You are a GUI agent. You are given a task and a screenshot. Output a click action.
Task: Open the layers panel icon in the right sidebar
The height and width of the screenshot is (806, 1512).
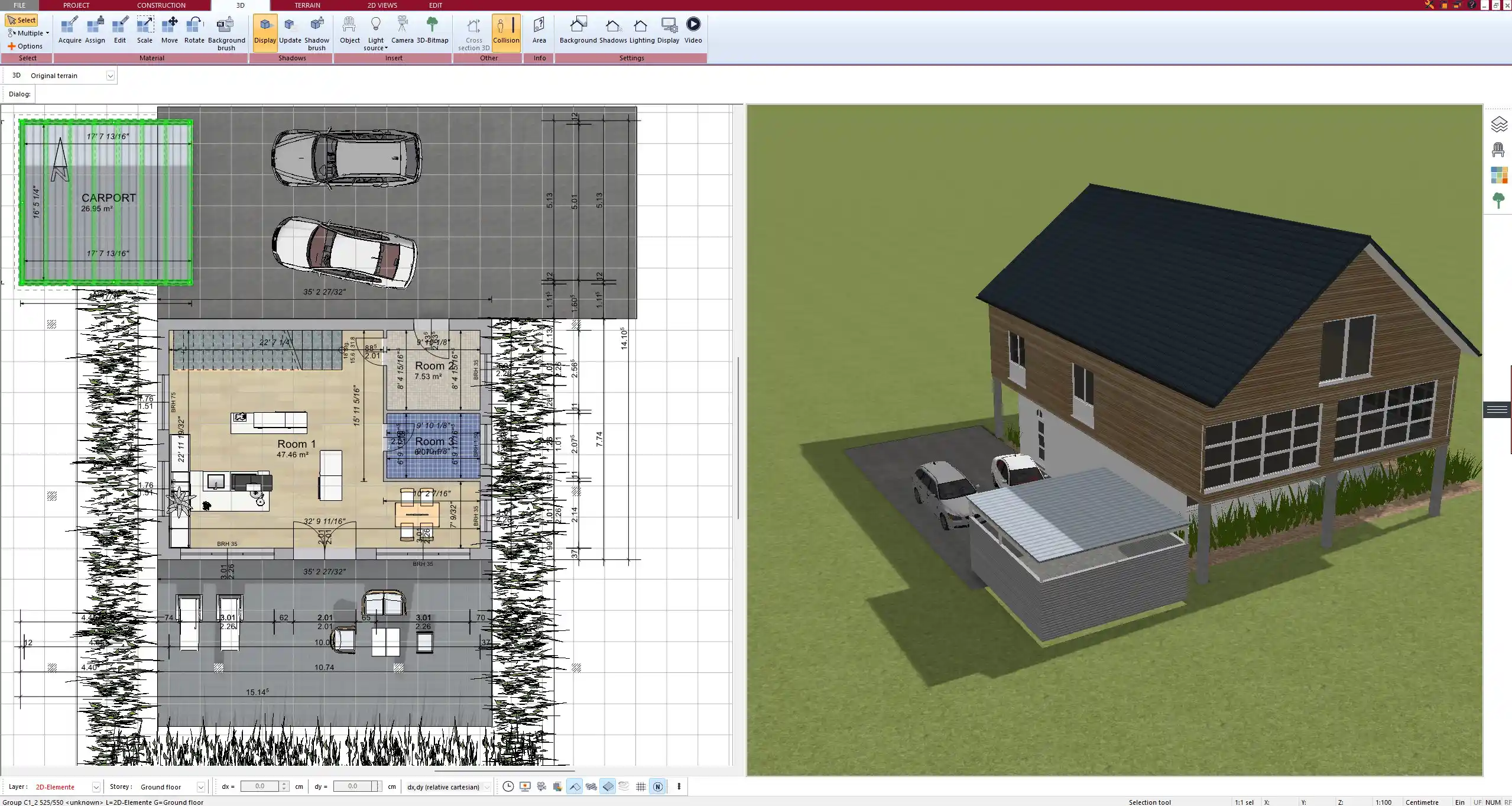coord(1498,124)
